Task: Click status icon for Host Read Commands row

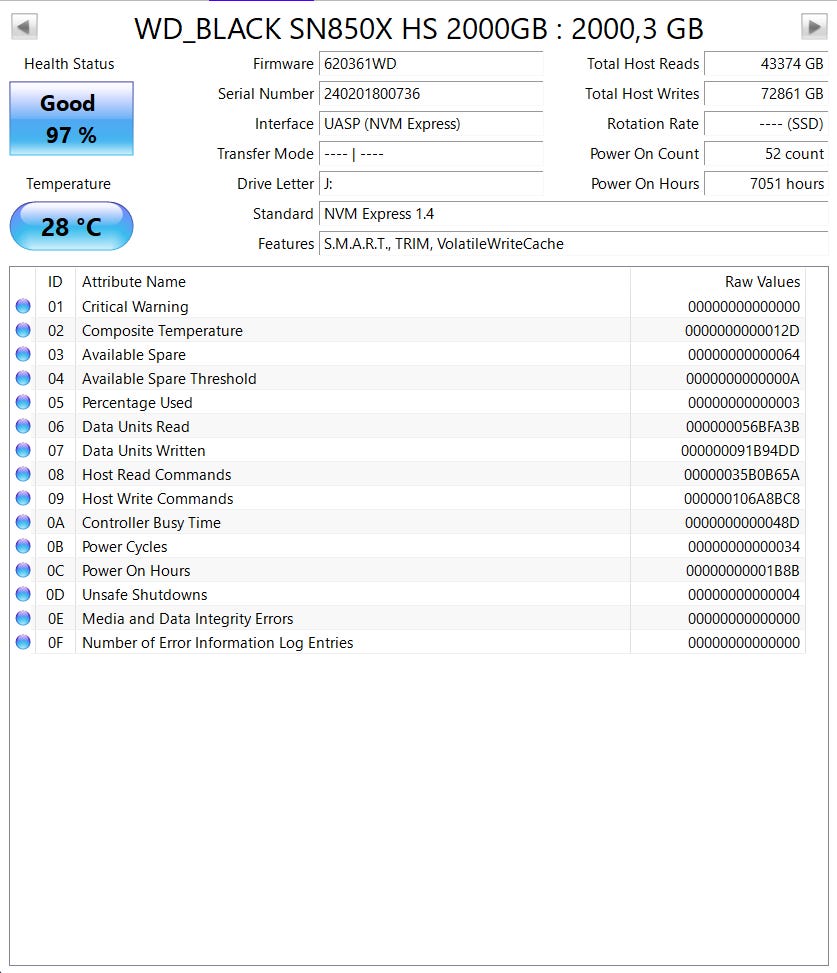Action: click(x=23, y=474)
